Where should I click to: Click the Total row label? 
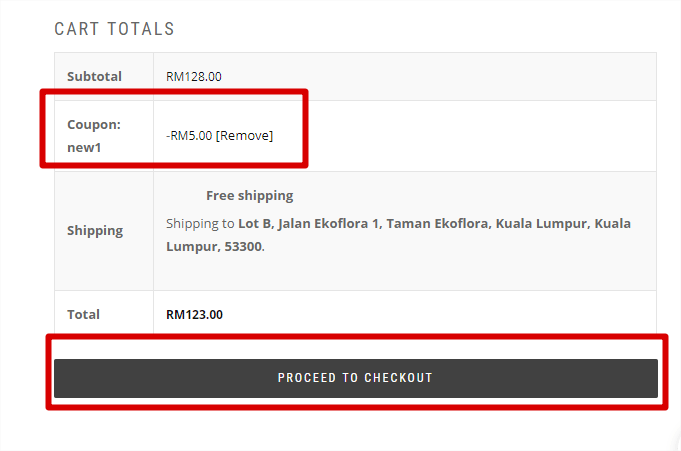click(83, 314)
